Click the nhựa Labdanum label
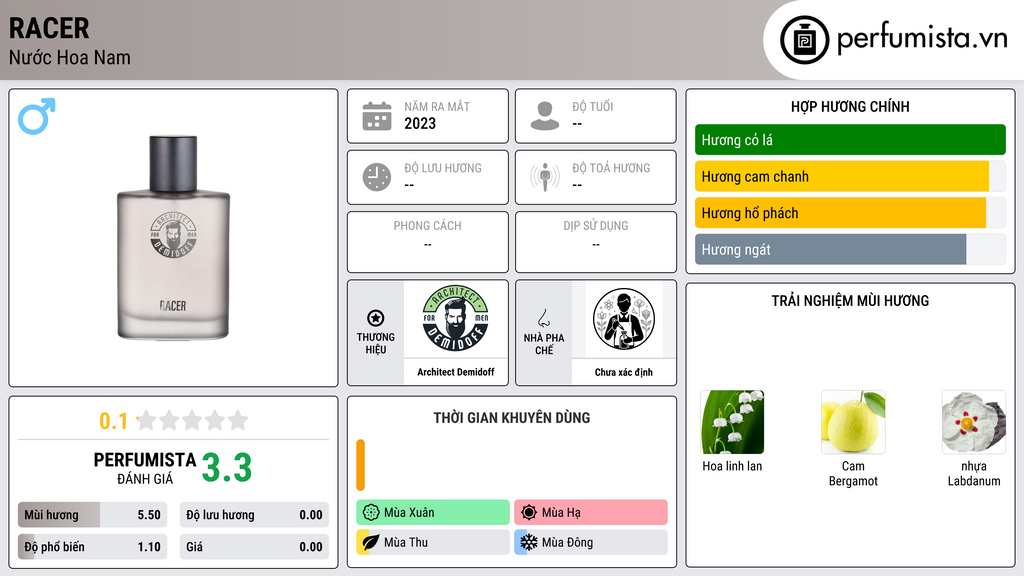This screenshot has height=576, width=1024. (x=974, y=473)
